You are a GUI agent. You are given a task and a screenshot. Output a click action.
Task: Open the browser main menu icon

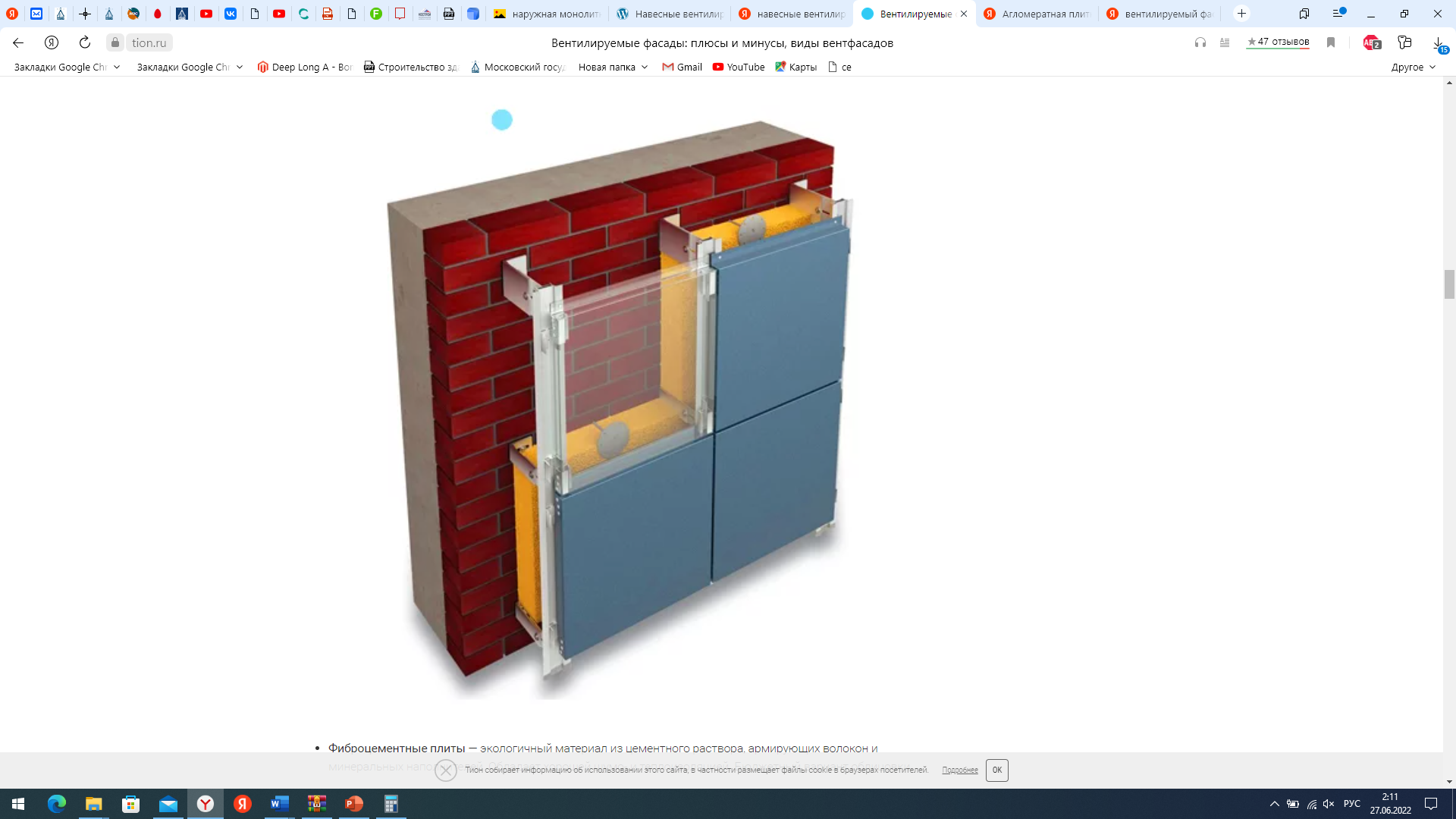click(1338, 14)
